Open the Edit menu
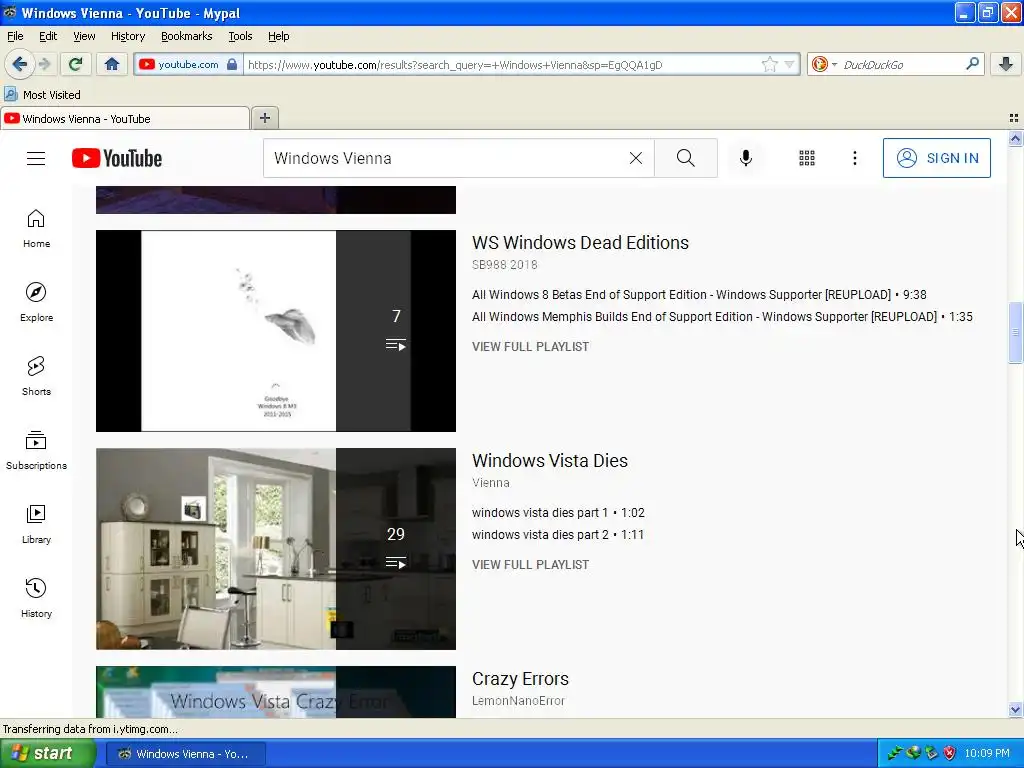This screenshot has width=1024, height=768. point(48,36)
